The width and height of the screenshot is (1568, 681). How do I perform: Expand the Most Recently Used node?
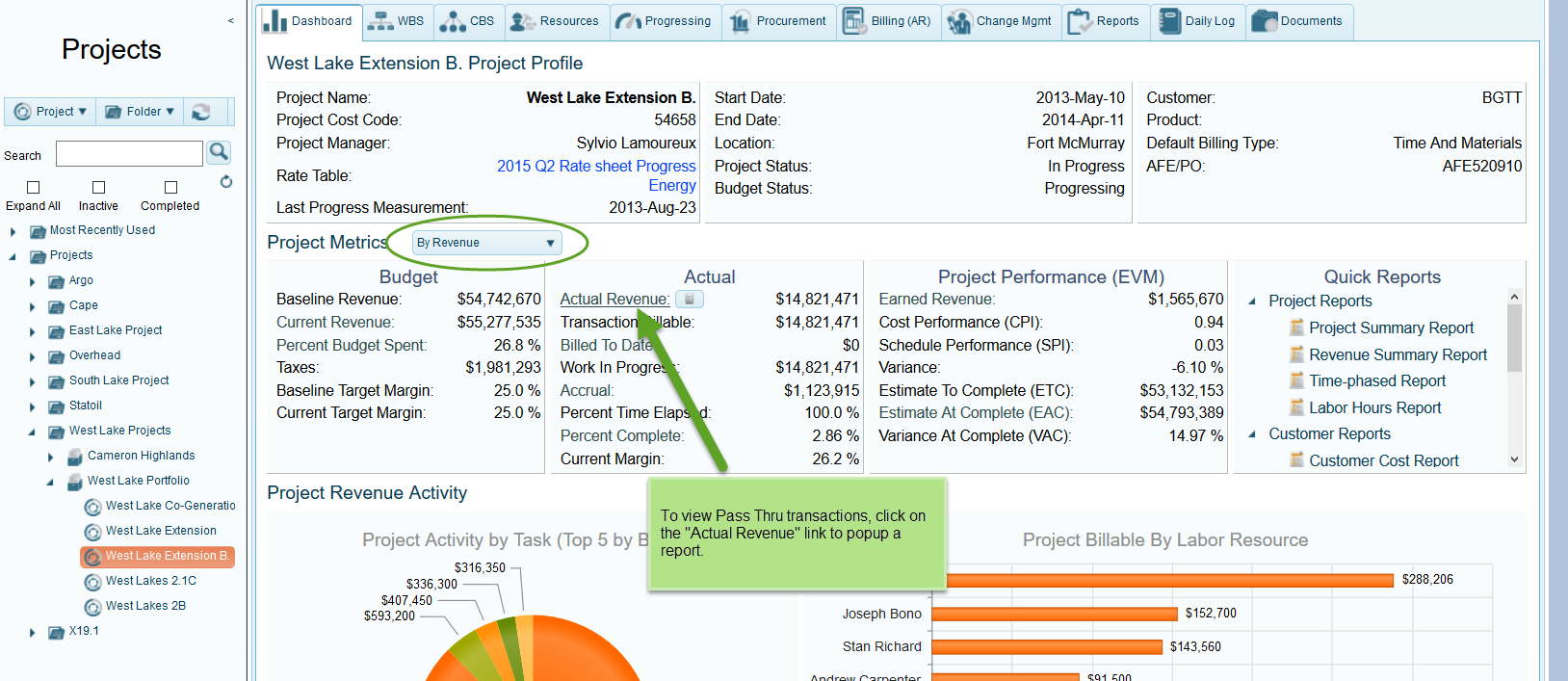point(13,231)
